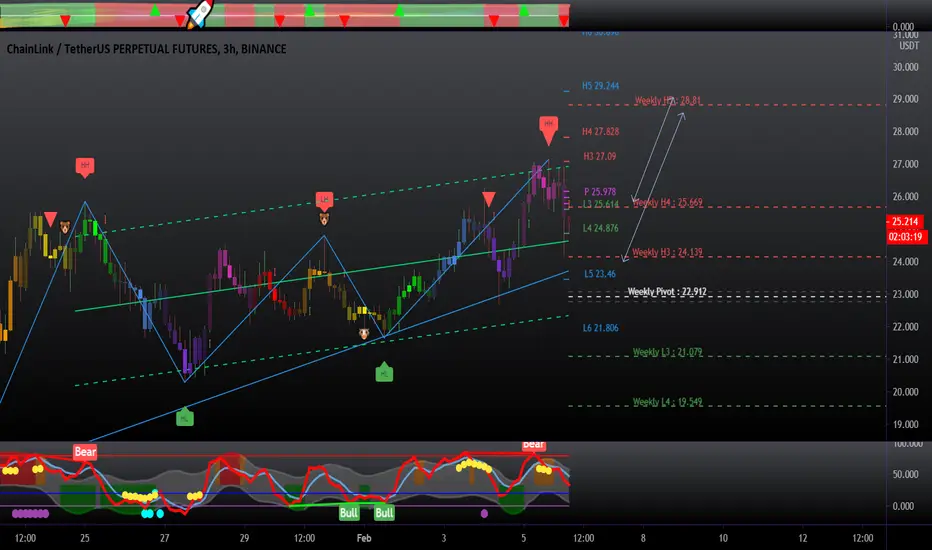This screenshot has height=550, width=932.
Task: Click the 26.000 price axis value
Action: [905, 196]
